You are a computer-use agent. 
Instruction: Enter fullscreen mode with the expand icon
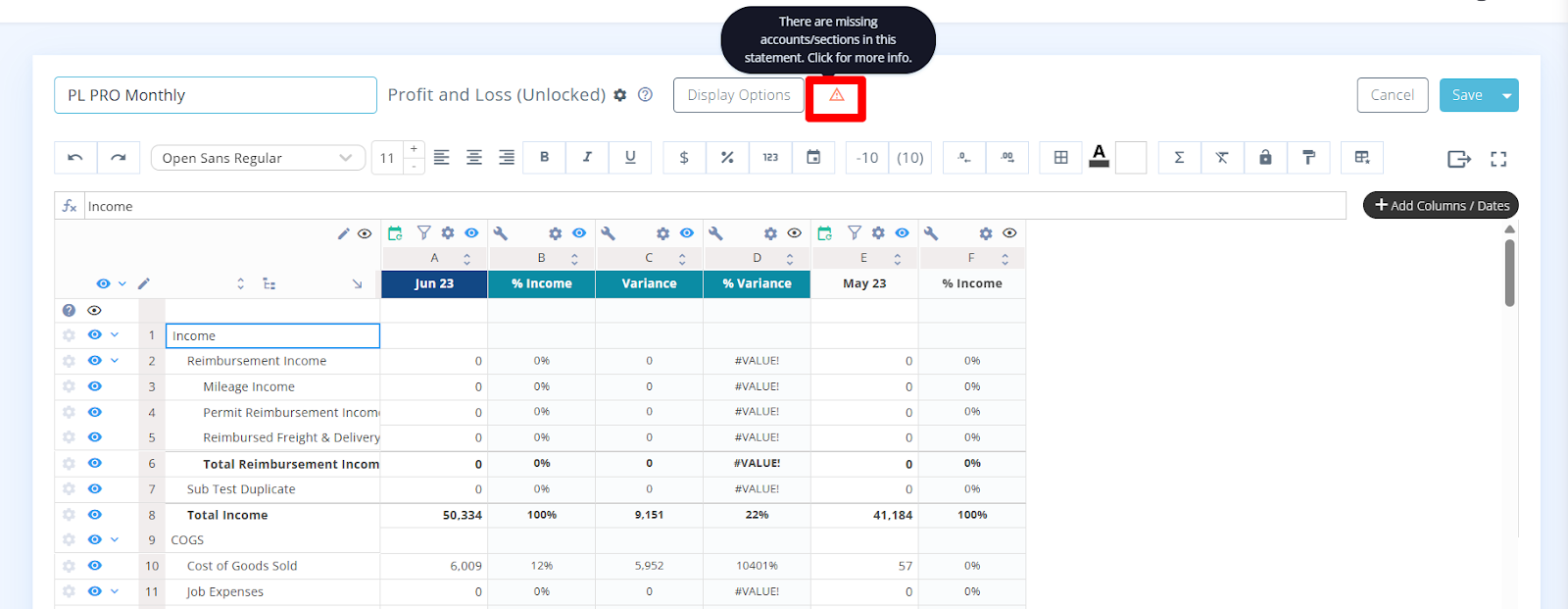(x=1498, y=159)
